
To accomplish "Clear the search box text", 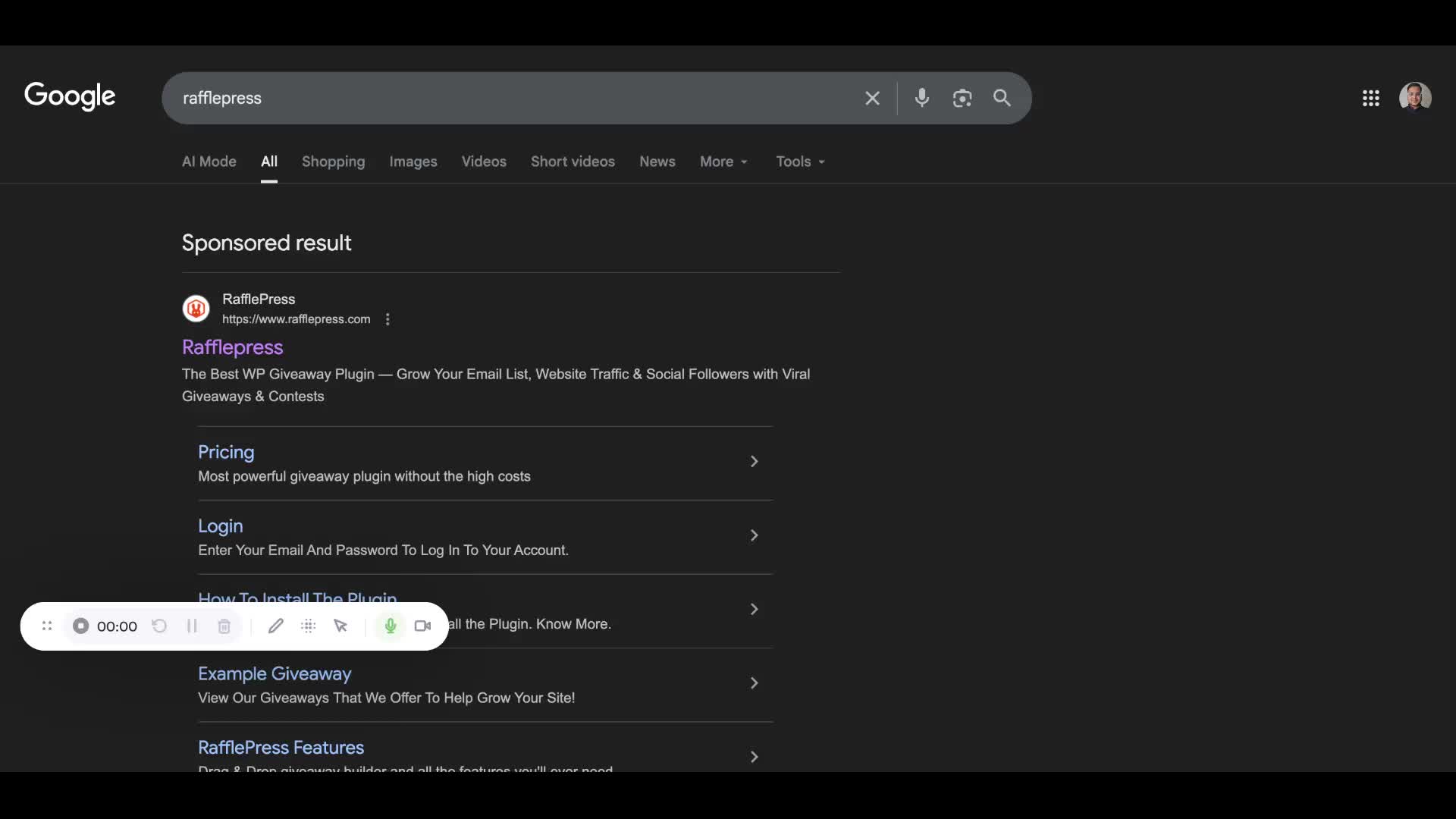I will pos(872,98).
